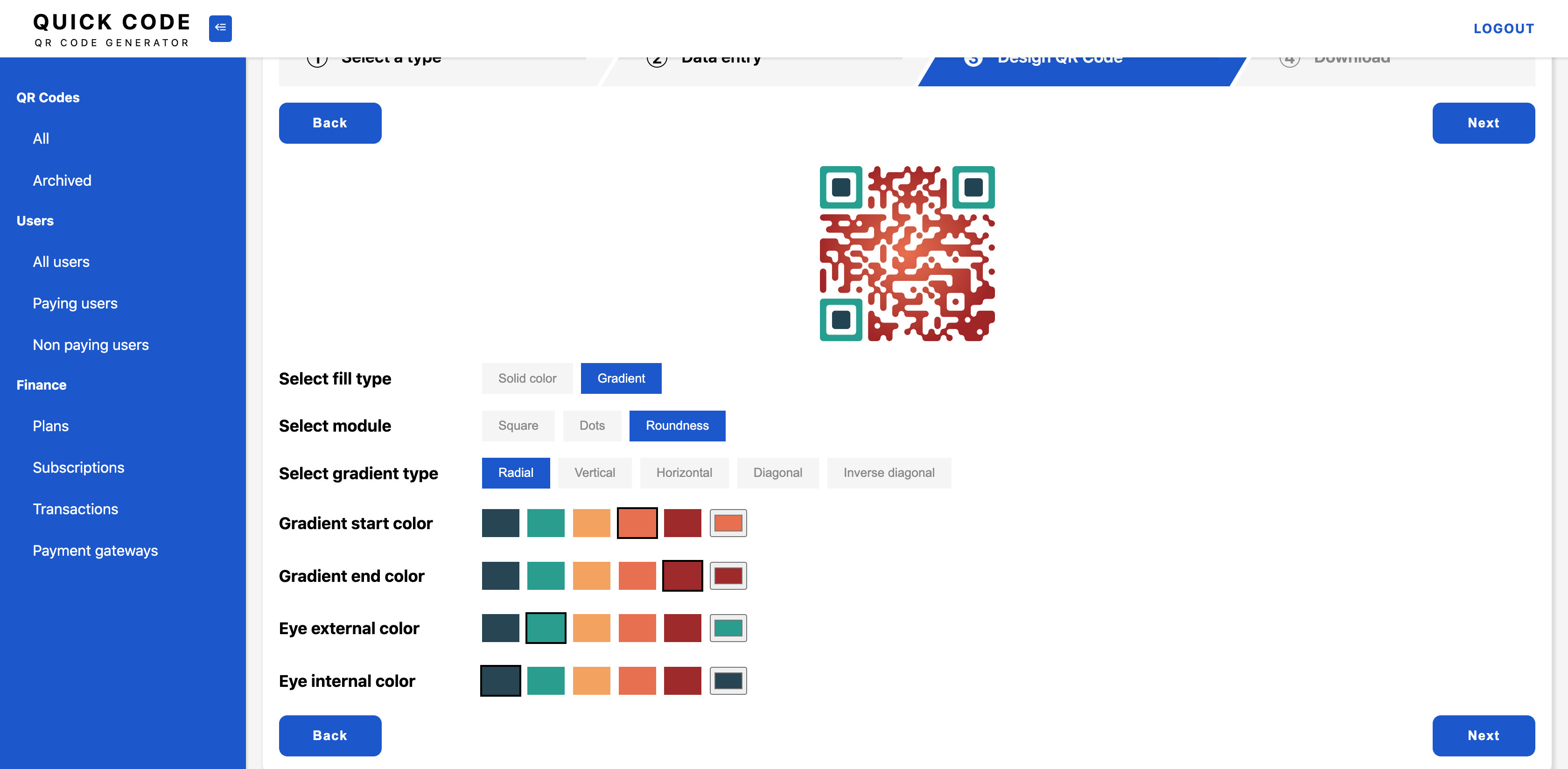Pick dark red Gradient start color
Viewport: 1568px width, 769px height.
pos(682,523)
